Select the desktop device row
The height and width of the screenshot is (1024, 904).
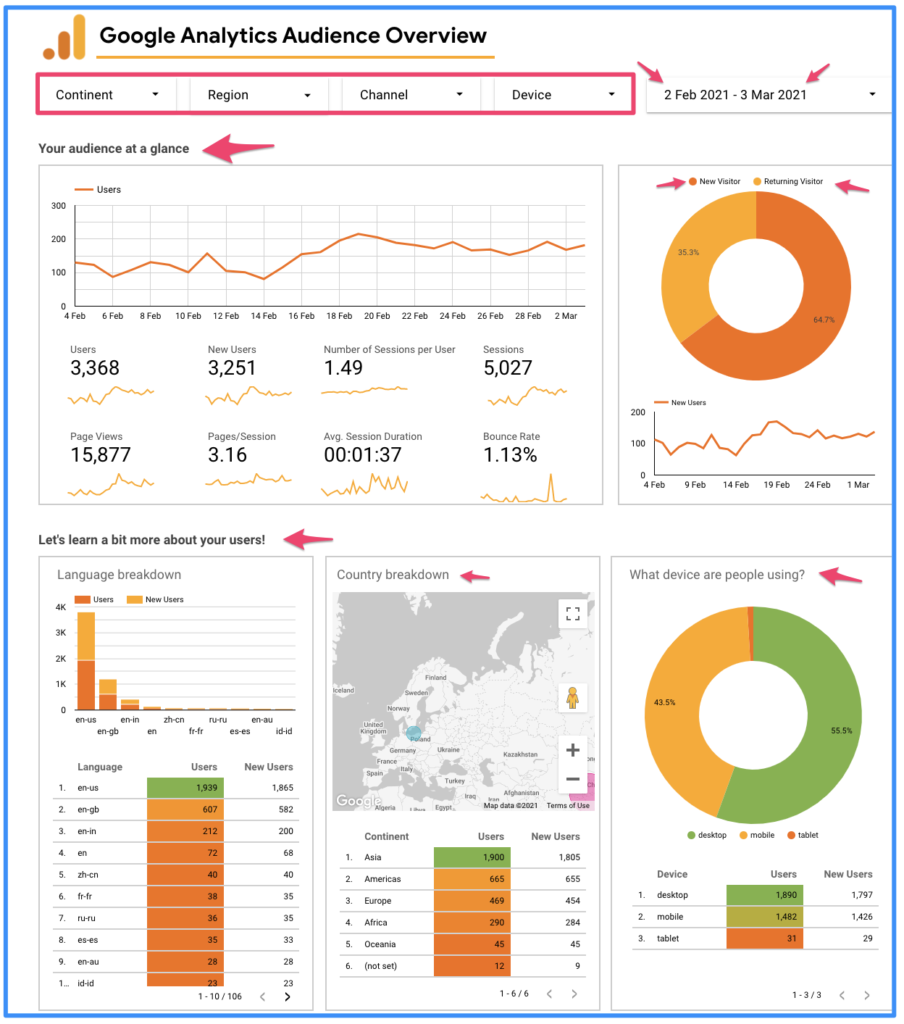point(755,895)
